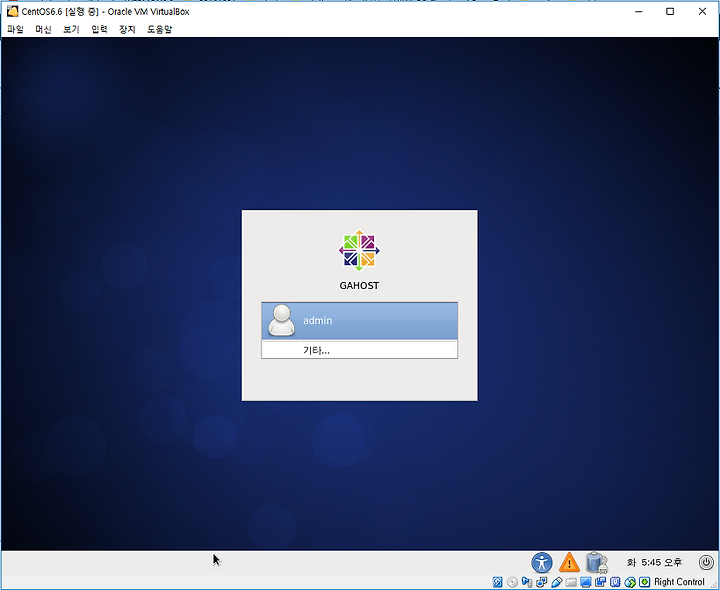Click the CentOS logo above GAHOST

[x=359, y=250]
